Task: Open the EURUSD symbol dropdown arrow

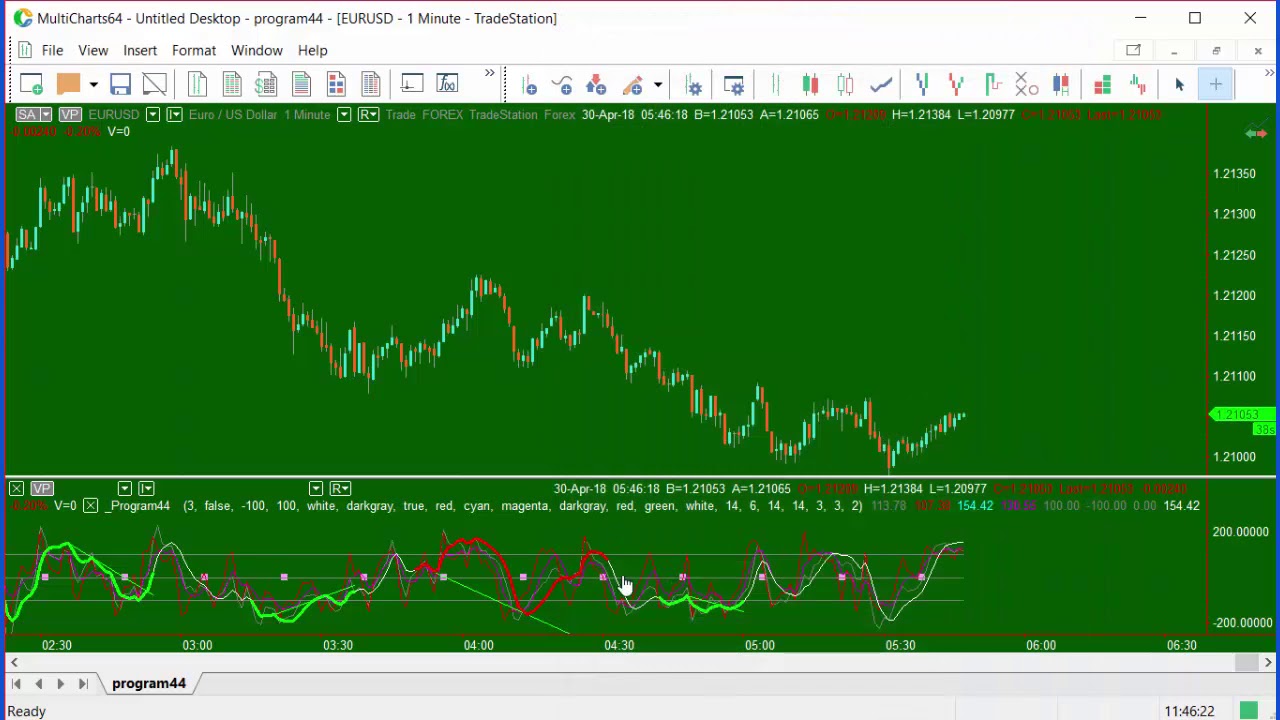Action: point(153,115)
